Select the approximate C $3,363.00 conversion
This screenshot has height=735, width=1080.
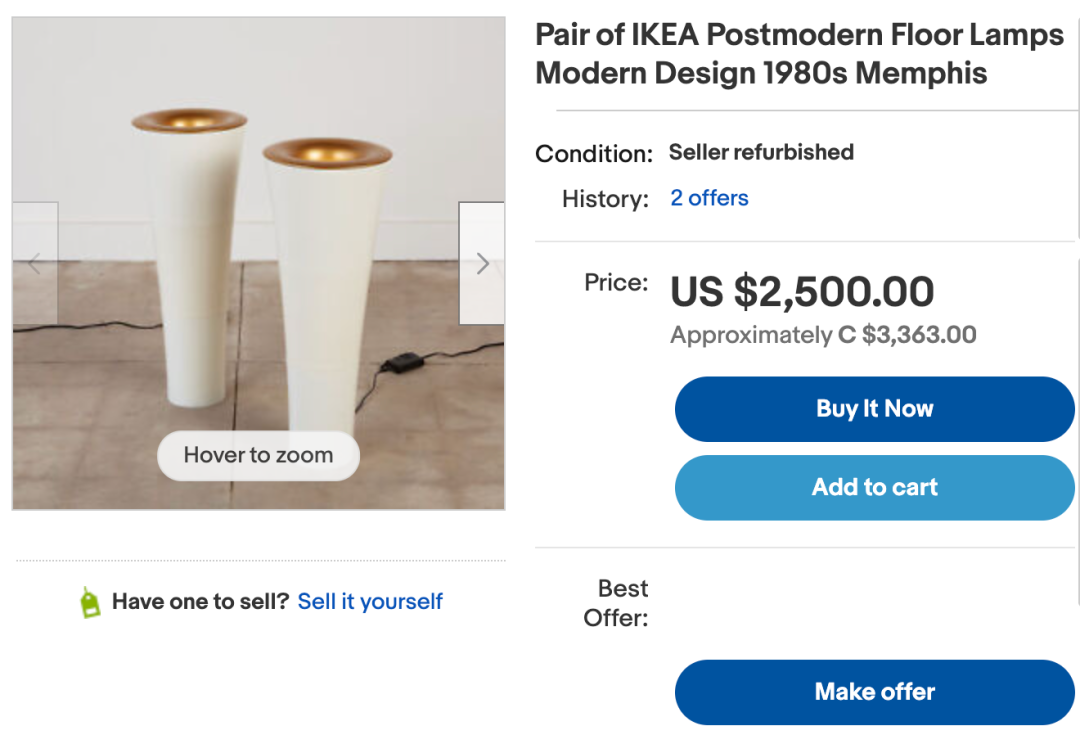(x=823, y=335)
